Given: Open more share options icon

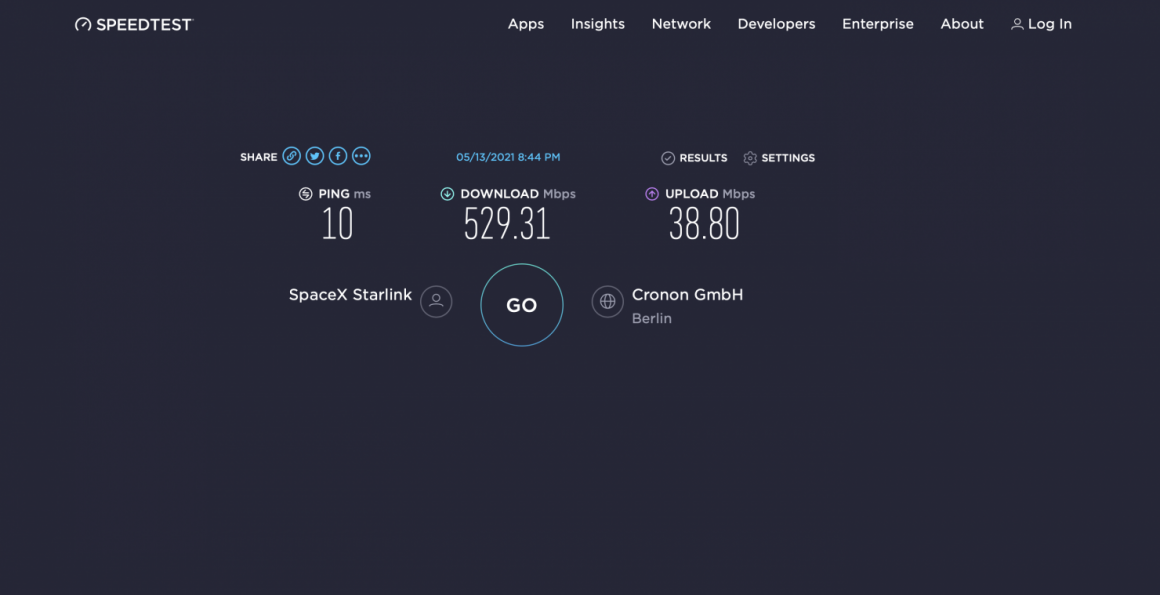Looking at the screenshot, I should click(361, 156).
